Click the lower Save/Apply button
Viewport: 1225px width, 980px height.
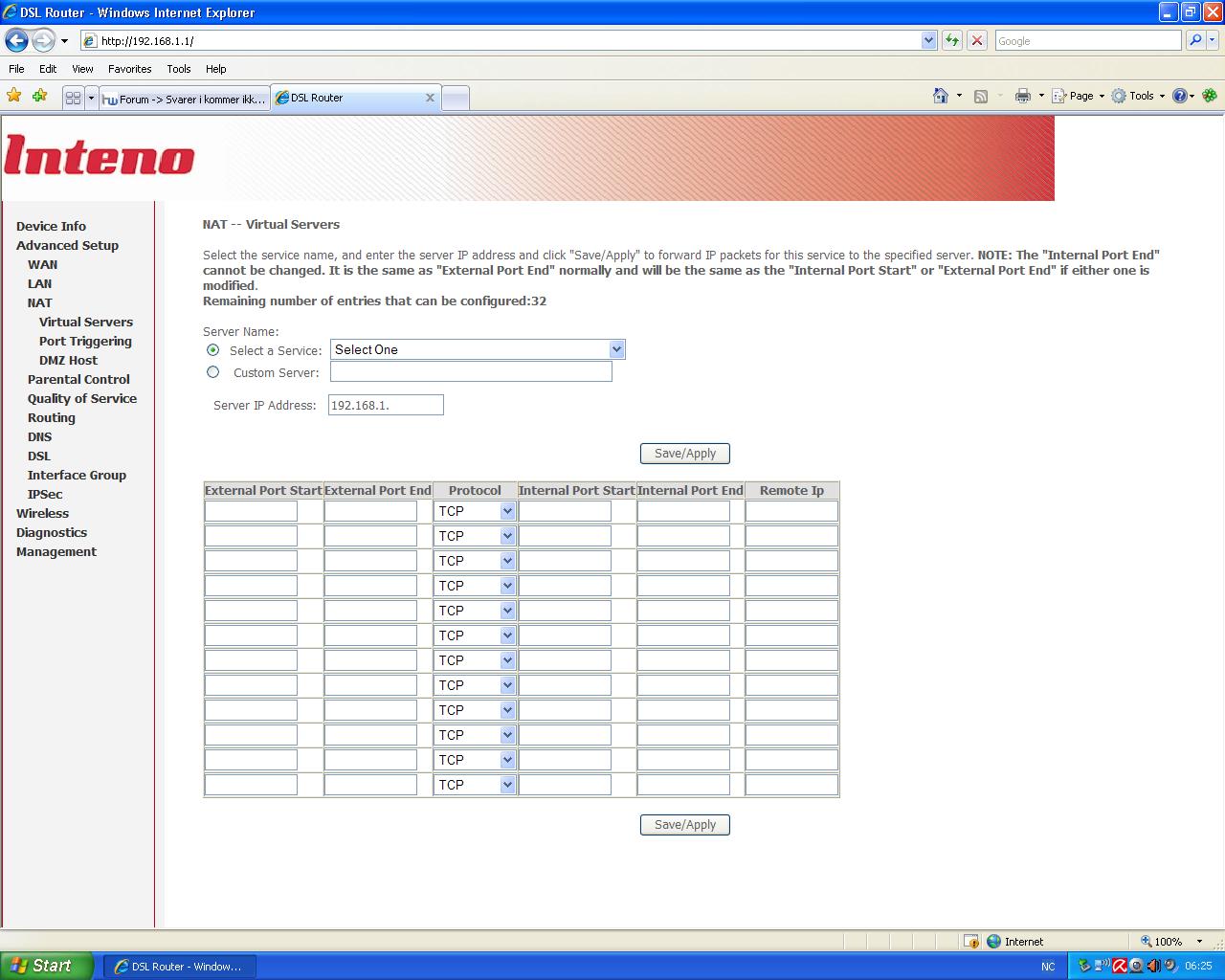click(685, 825)
